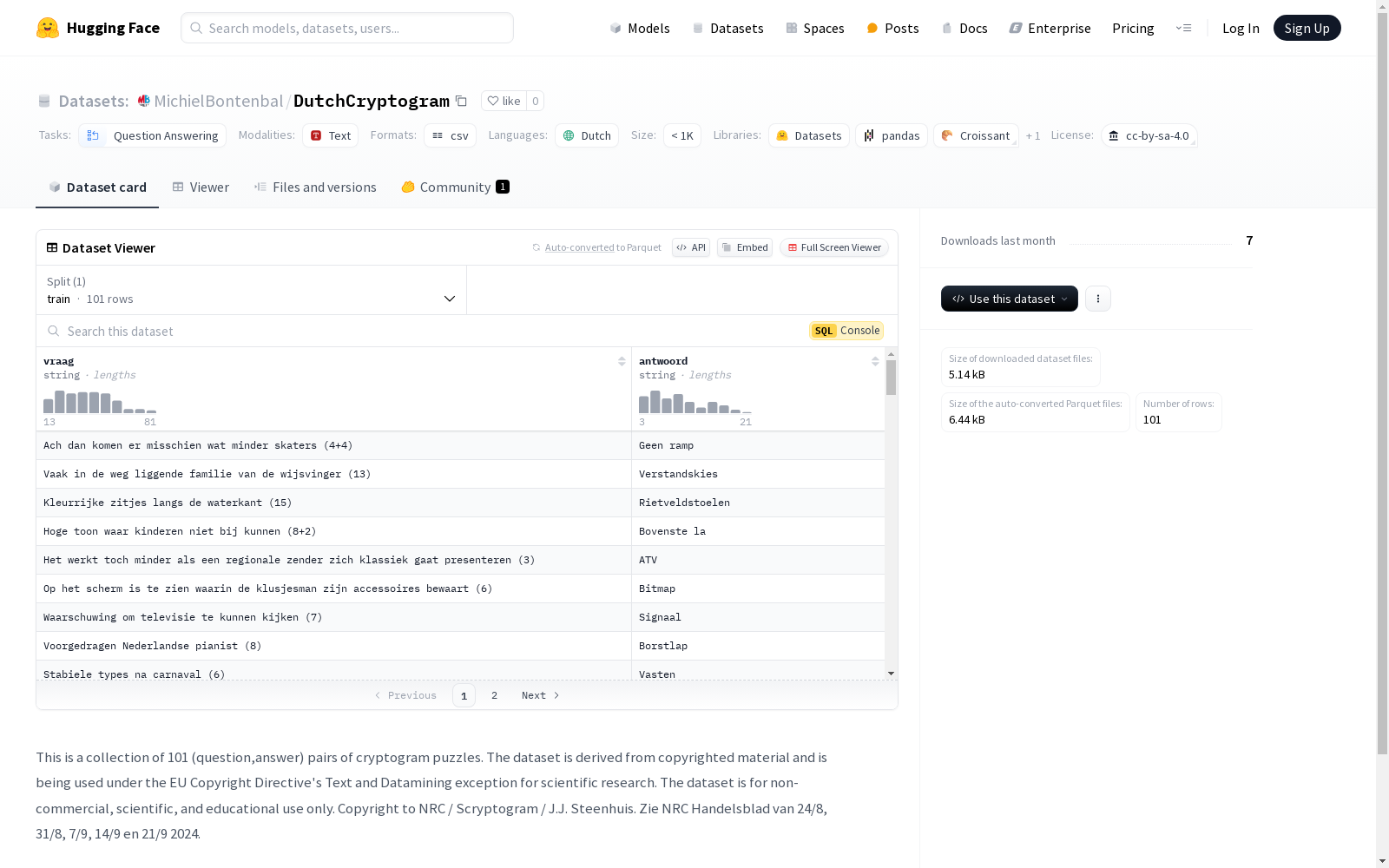1389x868 pixels.
Task: Expand the Split train dropdown
Action: pyautogui.click(x=252, y=290)
